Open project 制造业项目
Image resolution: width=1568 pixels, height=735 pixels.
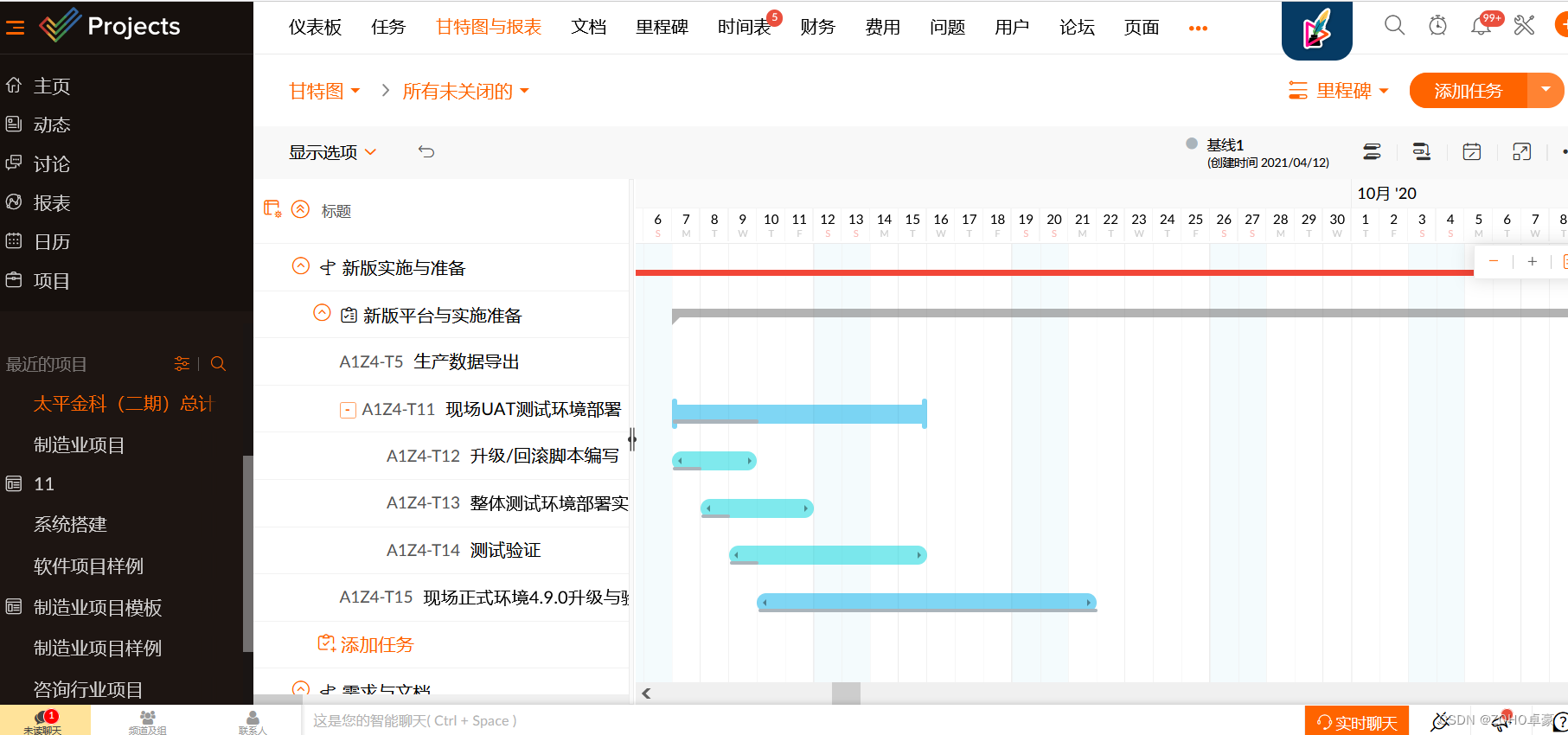79,444
